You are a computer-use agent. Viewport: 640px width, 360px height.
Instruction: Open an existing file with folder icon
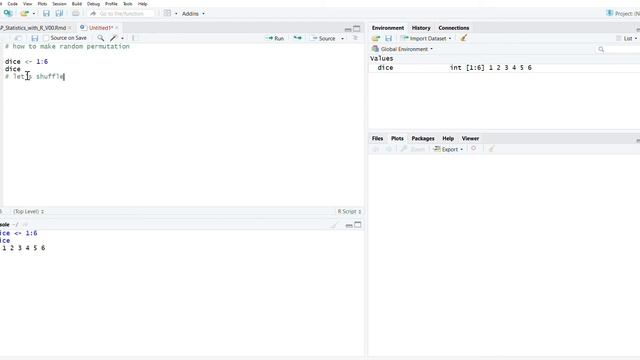pyautogui.click(x=24, y=13)
